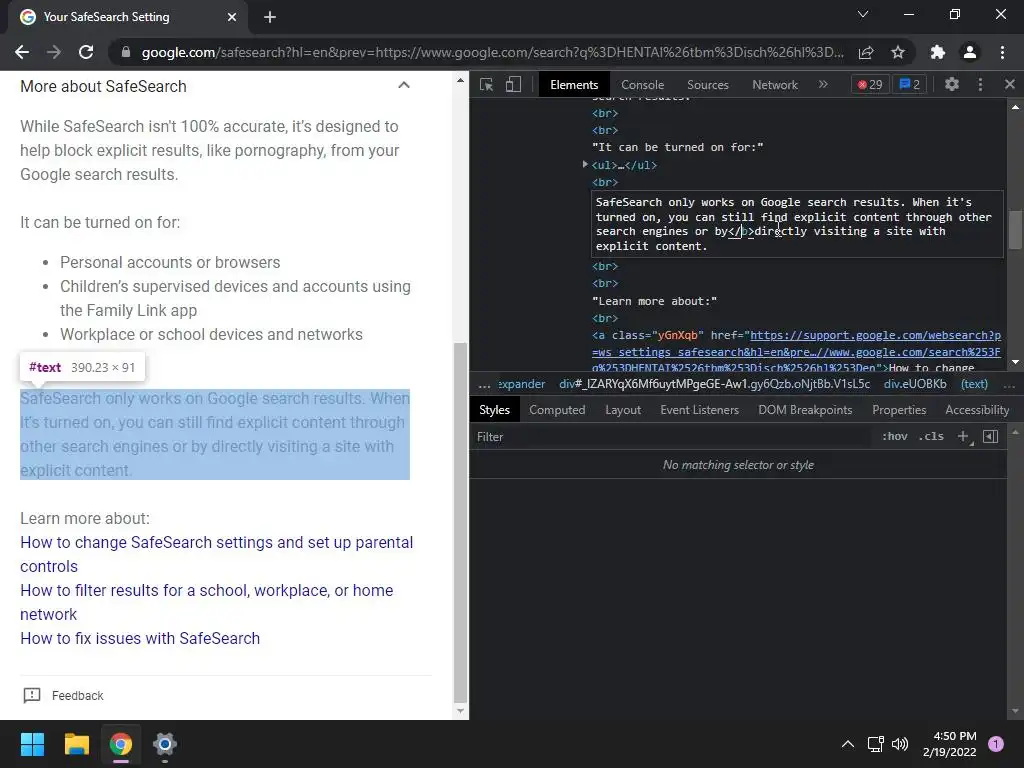
Task: Open File Explorer from the taskbar
Action: click(x=76, y=744)
